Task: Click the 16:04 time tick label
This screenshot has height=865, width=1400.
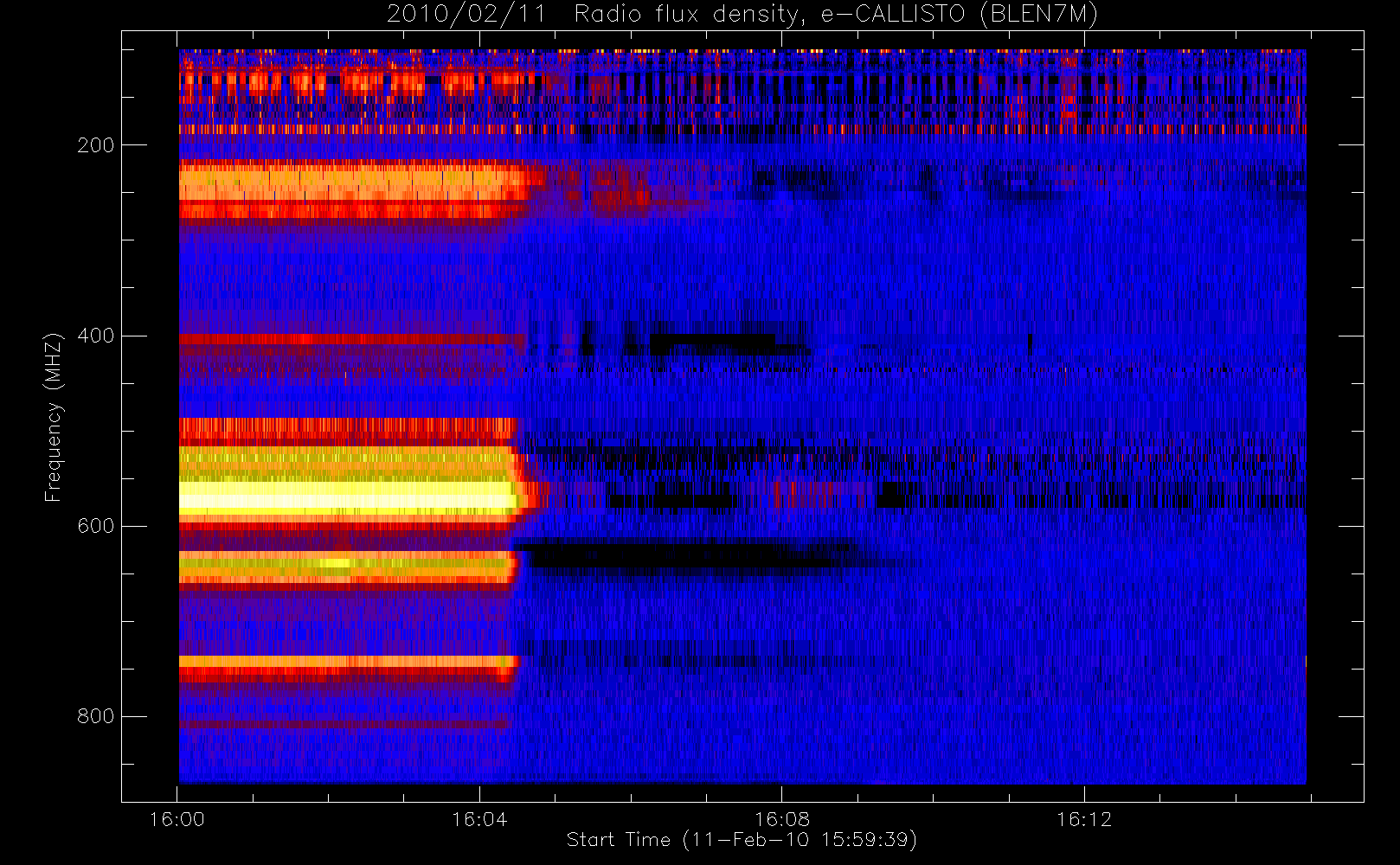Action: 479,819
